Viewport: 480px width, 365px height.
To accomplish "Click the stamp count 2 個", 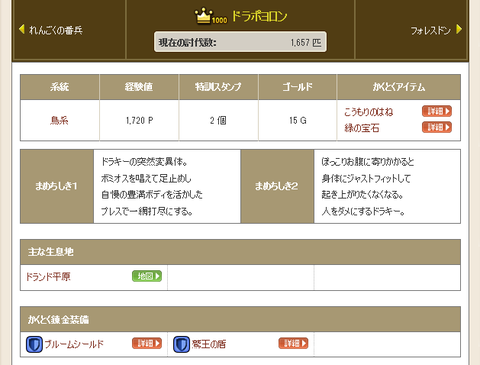I will coord(218,120).
